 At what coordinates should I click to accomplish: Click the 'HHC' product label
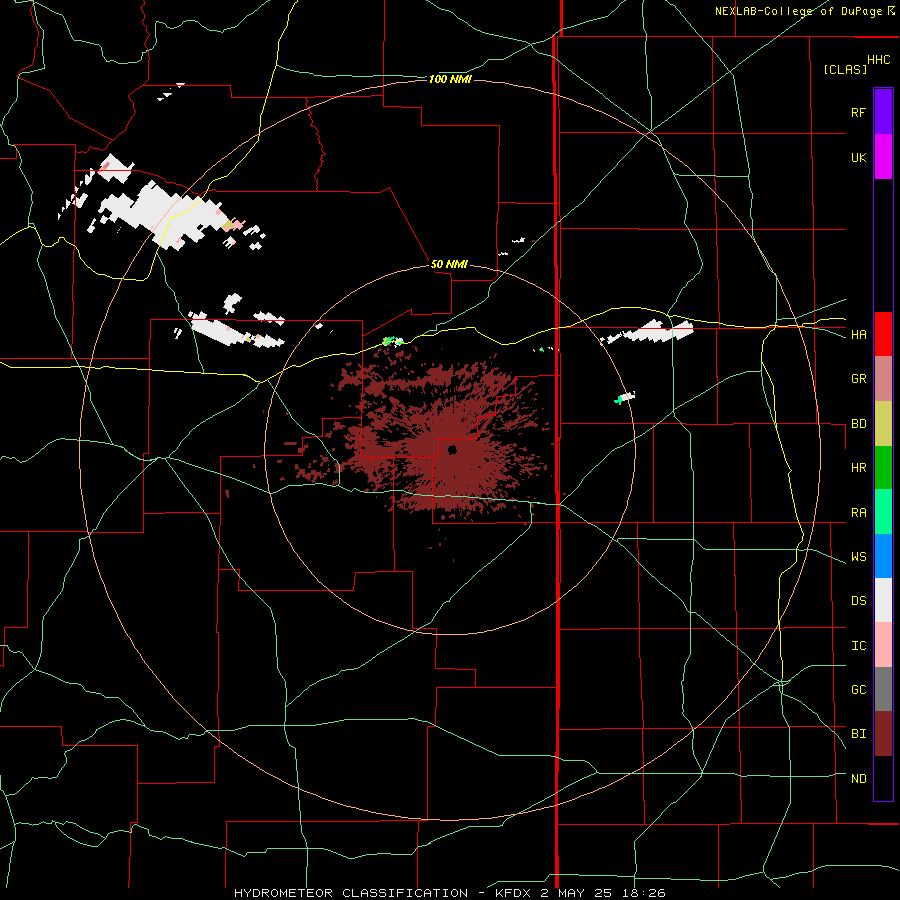878,60
